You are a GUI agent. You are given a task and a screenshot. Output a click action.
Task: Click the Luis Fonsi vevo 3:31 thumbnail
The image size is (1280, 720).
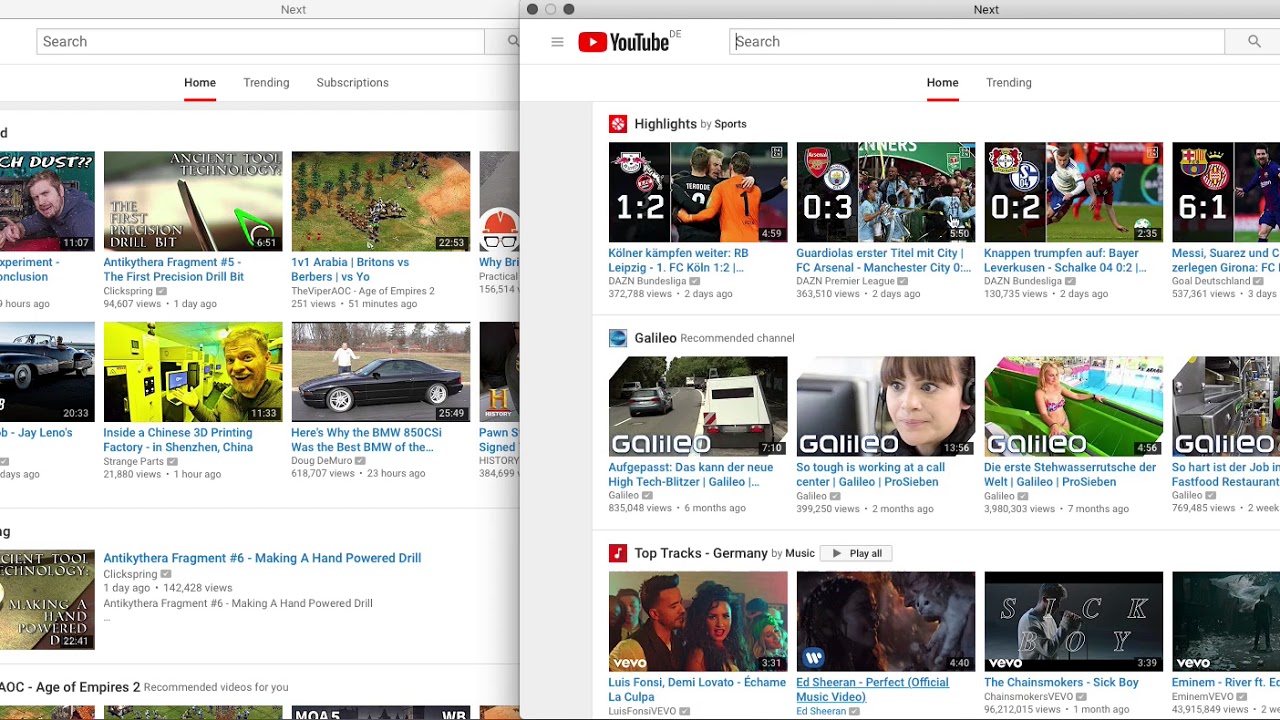point(698,621)
